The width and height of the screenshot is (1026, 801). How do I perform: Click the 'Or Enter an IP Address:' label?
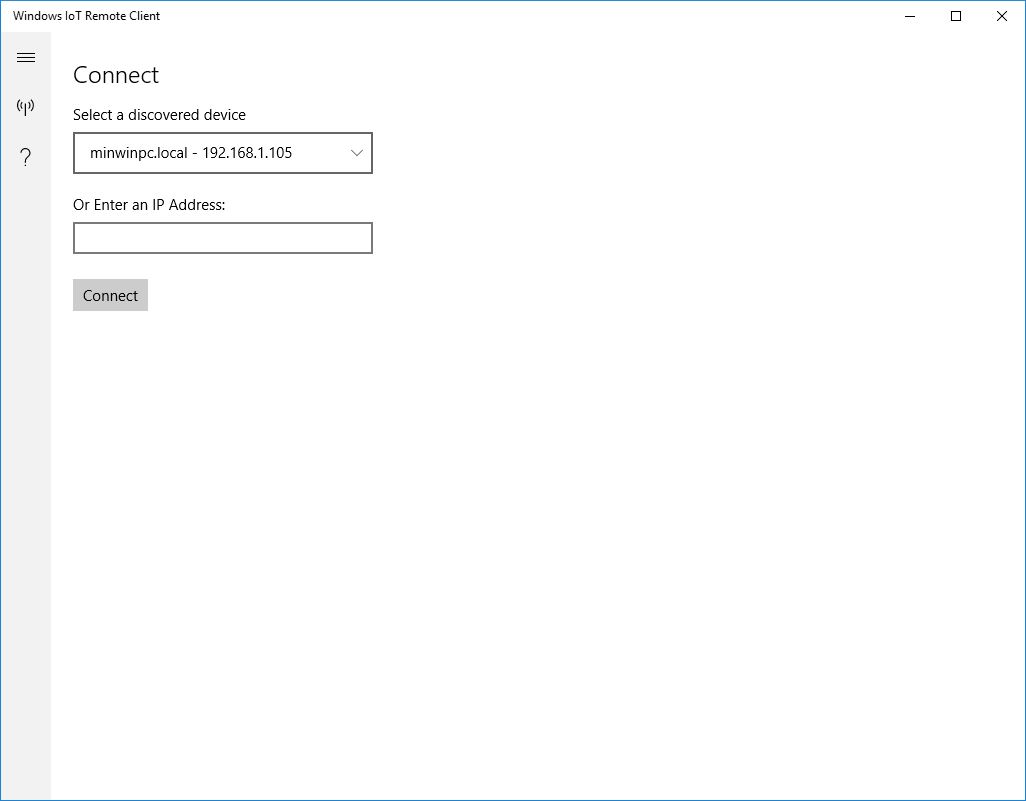149,205
